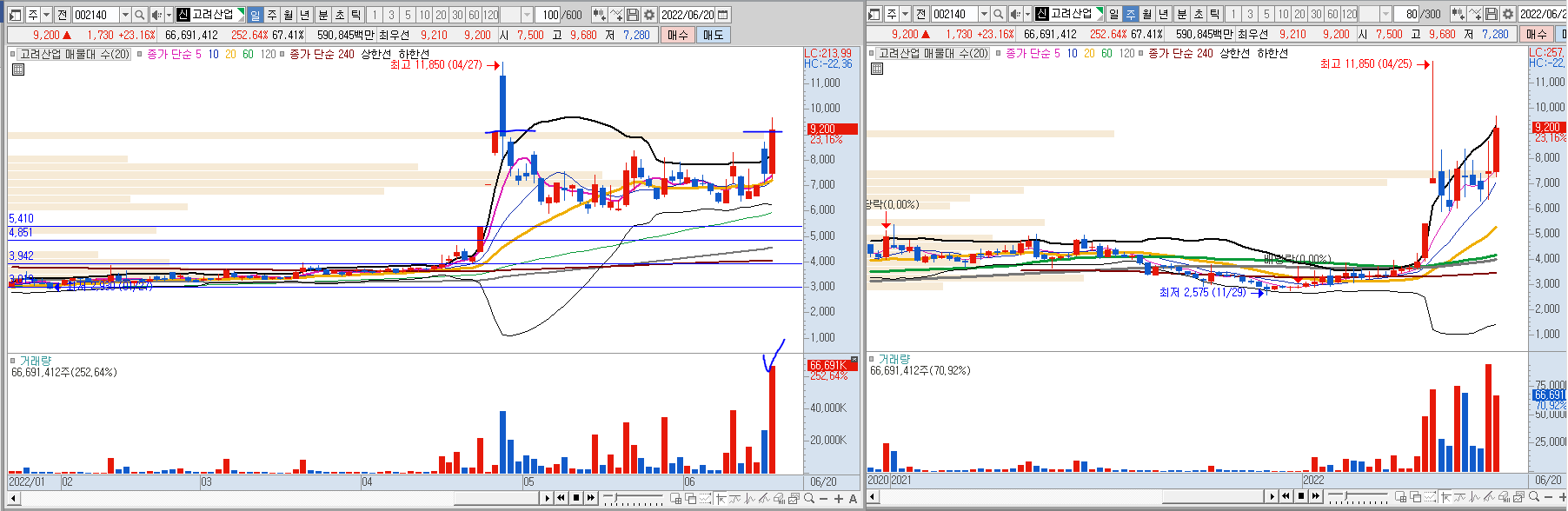Screen dimensions: 1568x511
Task: Click the stop playback button in left chart
Action: (576, 498)
